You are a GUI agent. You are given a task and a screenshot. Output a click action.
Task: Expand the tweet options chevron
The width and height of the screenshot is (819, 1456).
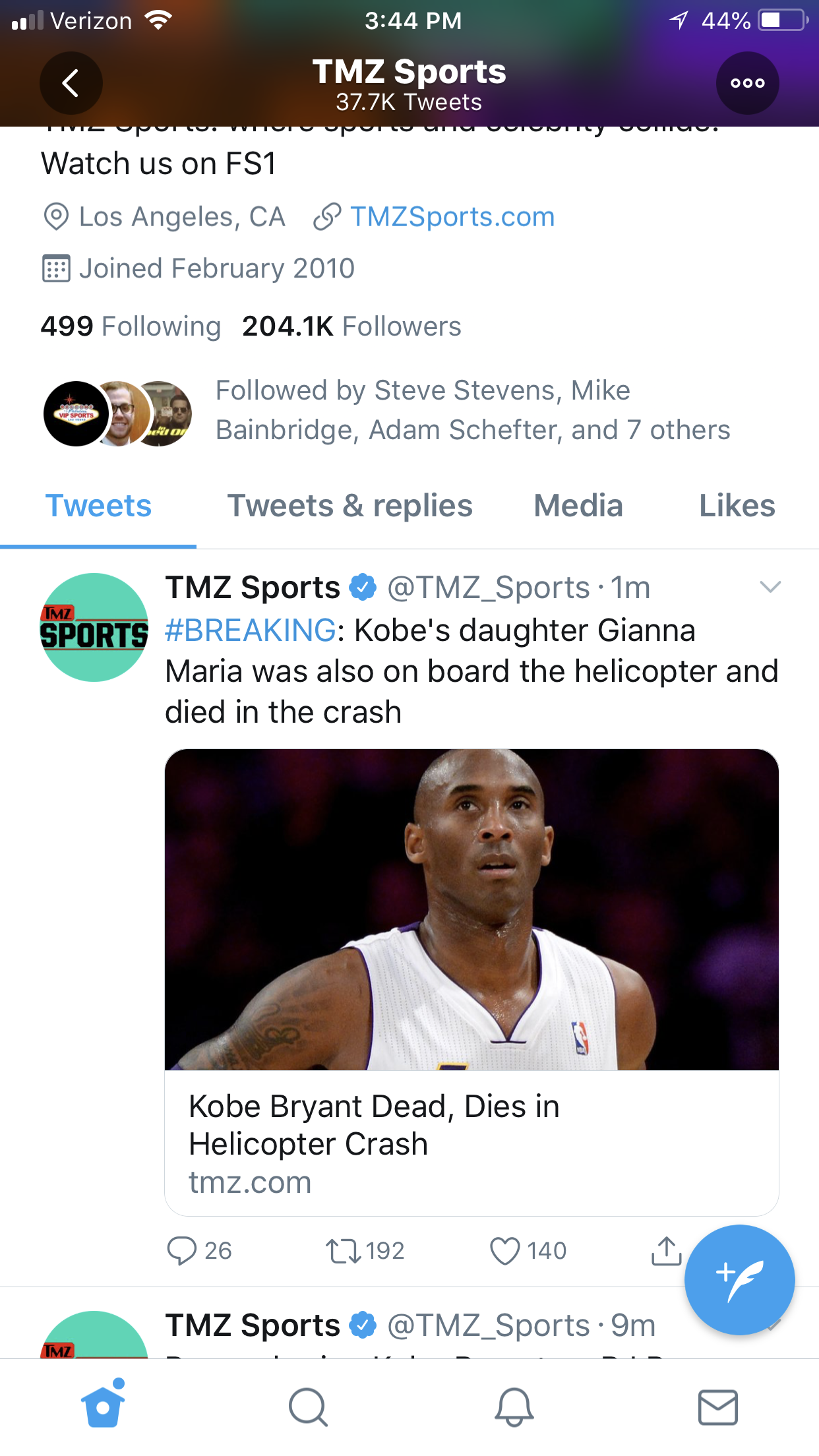(x=770, y=587)
